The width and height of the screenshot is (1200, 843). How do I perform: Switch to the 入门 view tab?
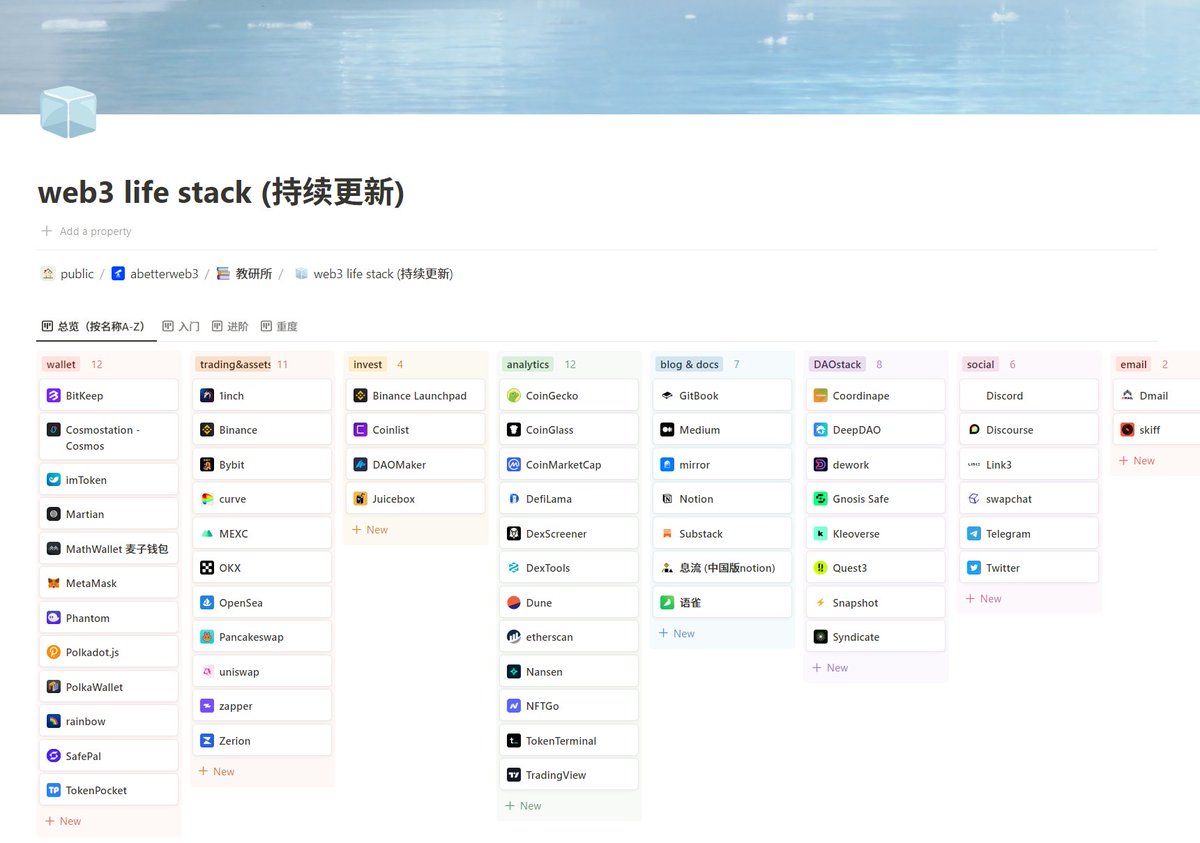tap(181, 326)
